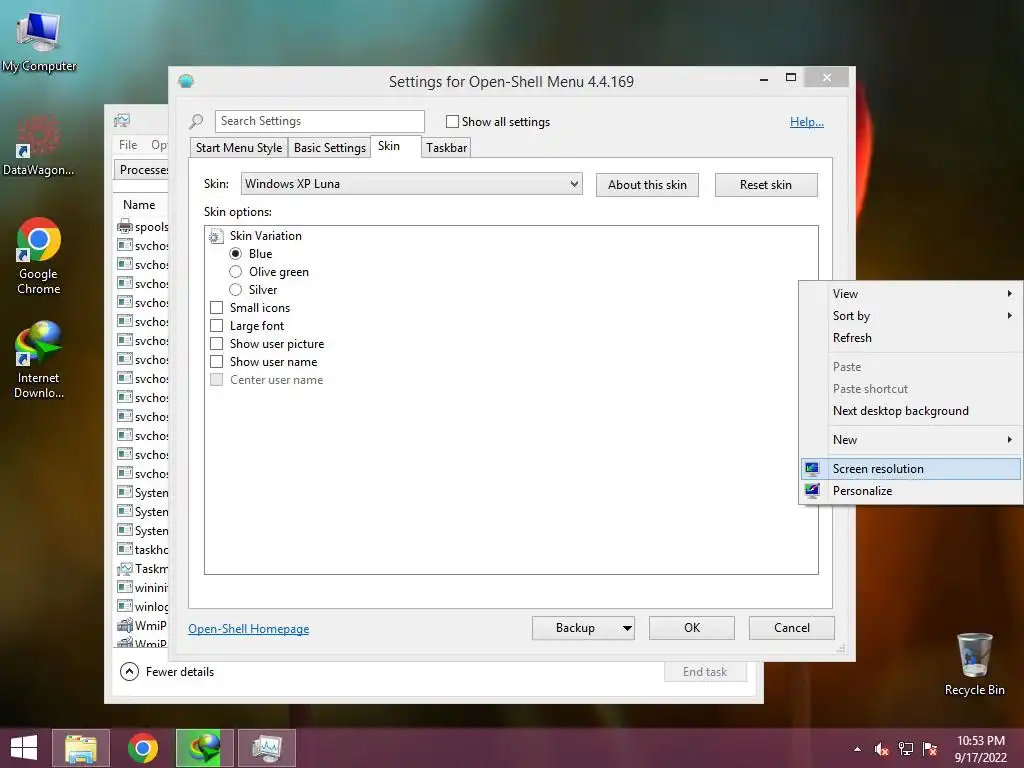Expand the Sort by submenu
The height and width of the screenshot is (768, 1024).
point(912,316)
